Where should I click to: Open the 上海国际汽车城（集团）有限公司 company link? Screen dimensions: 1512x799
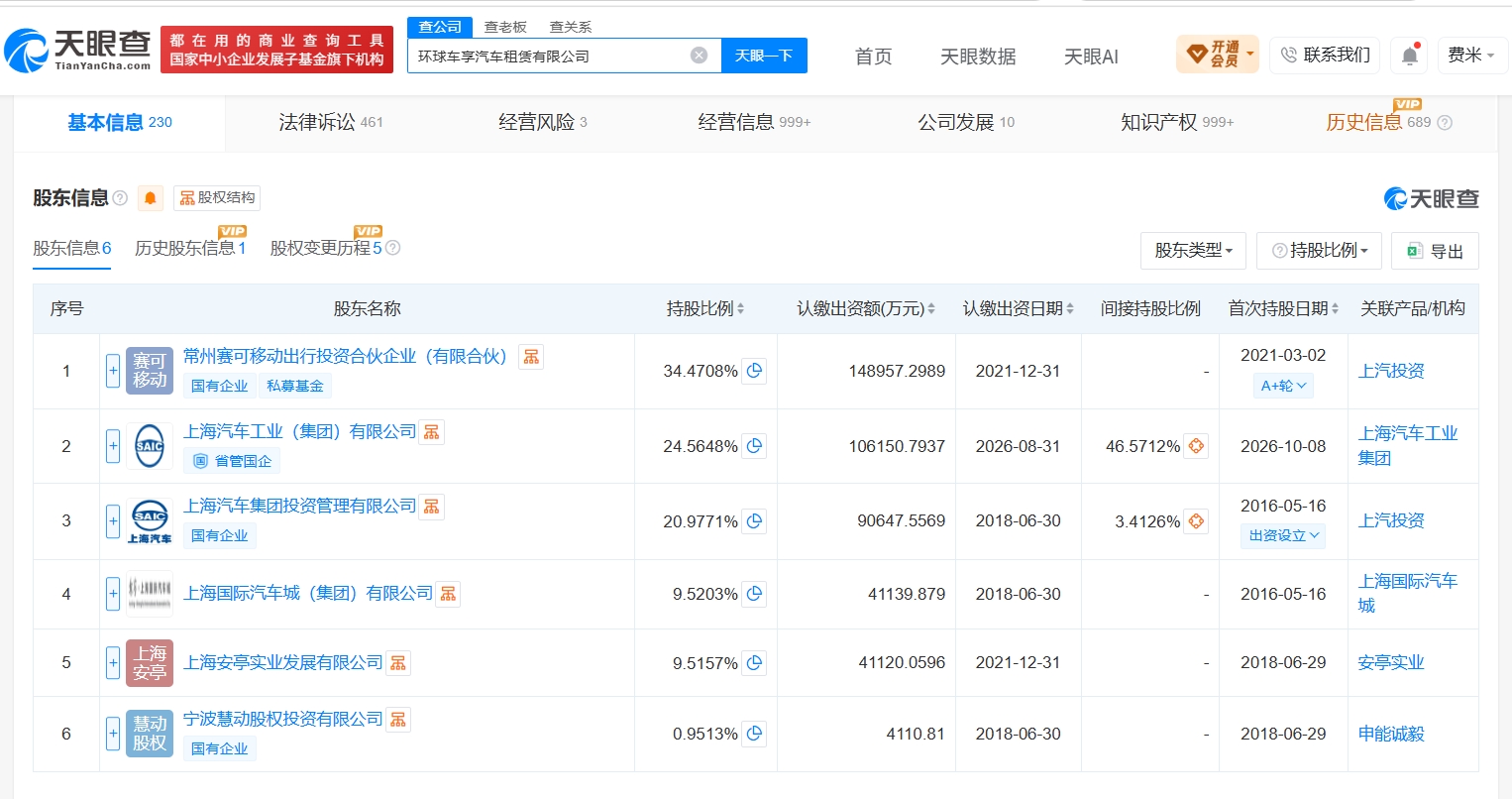pos(308,593)
